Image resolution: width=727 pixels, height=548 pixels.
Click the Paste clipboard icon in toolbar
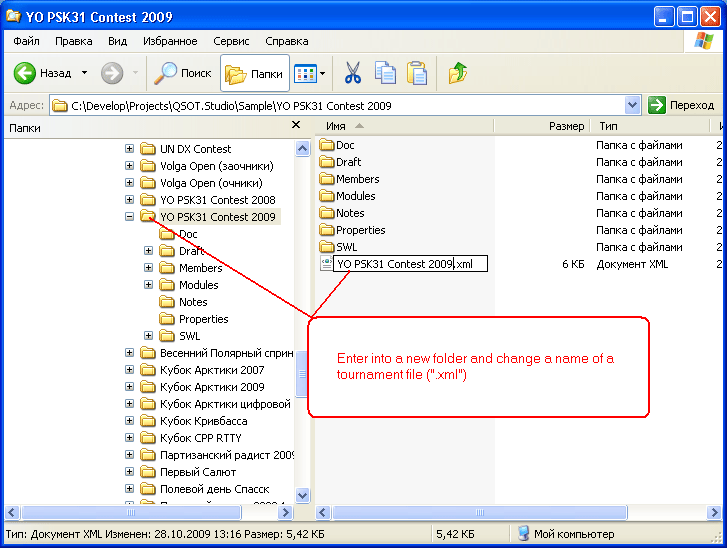pyautogui.click(x=417, y=73)
